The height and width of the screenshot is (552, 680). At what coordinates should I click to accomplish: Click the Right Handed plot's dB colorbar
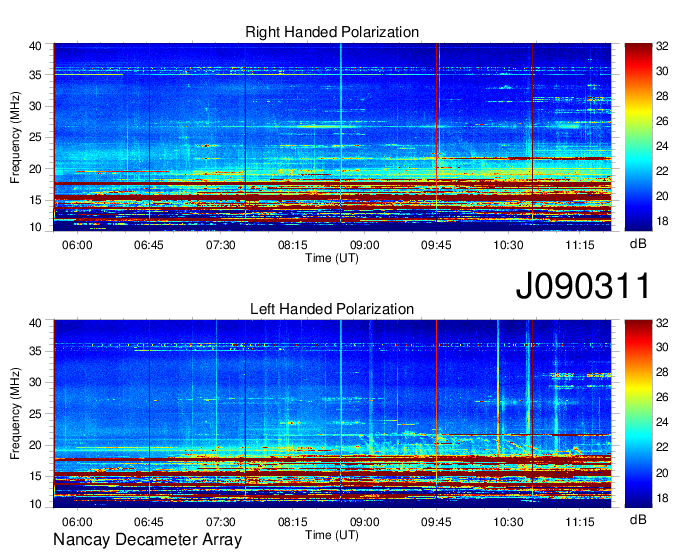[638, 137]
